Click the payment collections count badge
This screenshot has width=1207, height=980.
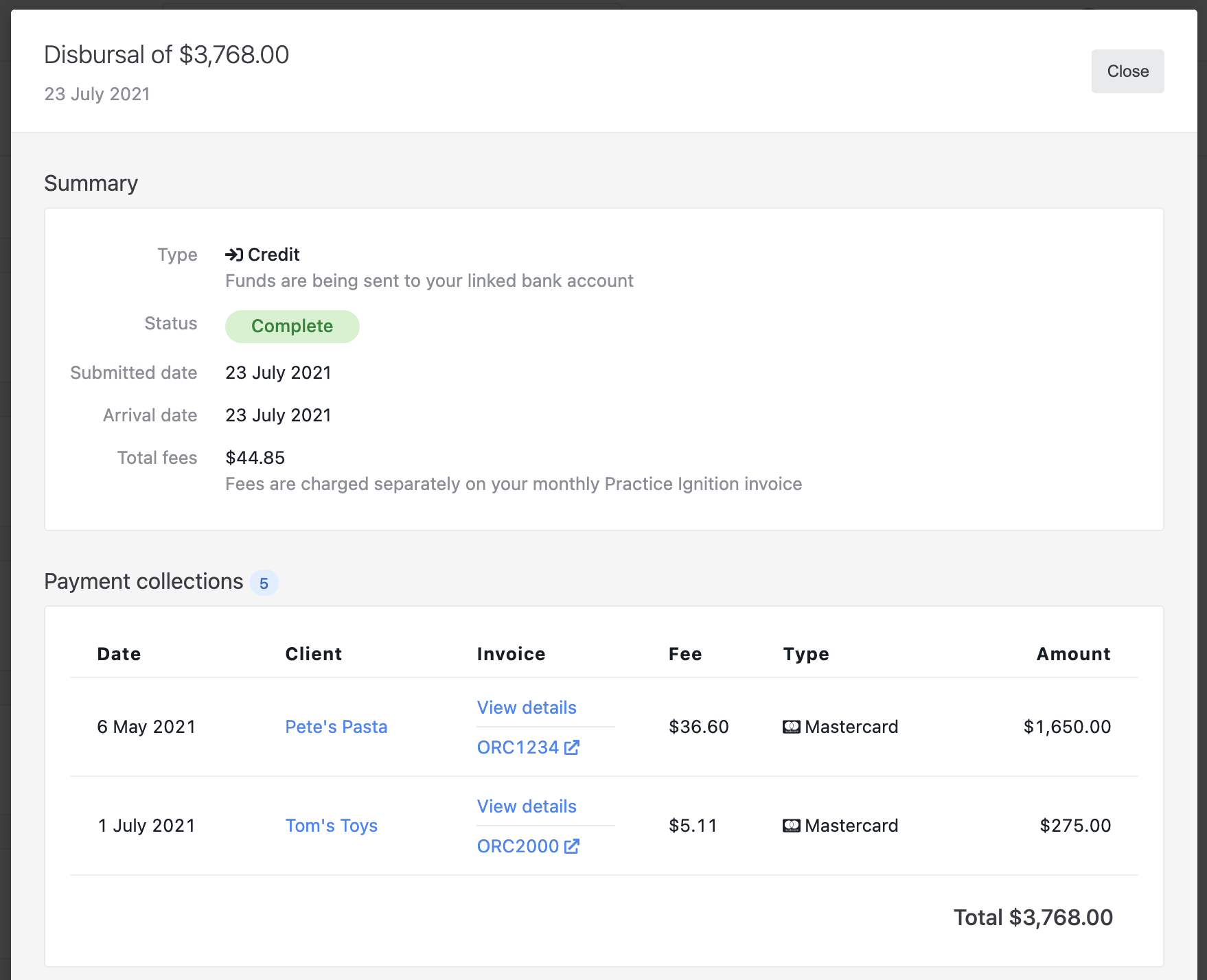tap(264, 583)
